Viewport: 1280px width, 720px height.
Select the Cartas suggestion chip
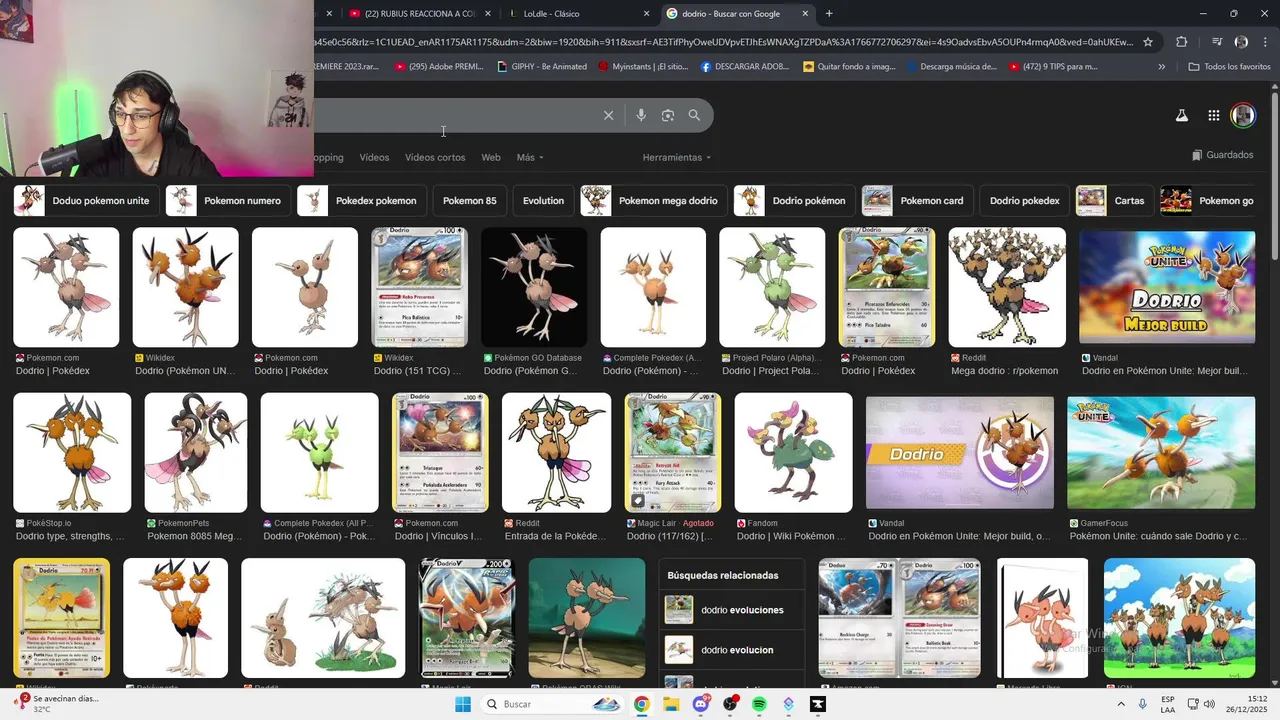[1114, 201]
